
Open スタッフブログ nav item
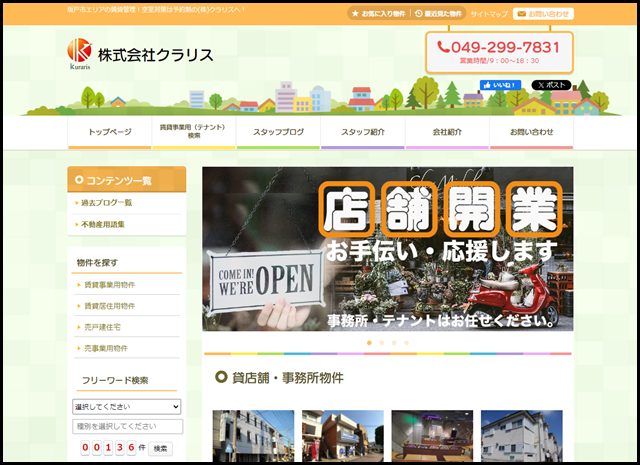click(x=278, y=133)
